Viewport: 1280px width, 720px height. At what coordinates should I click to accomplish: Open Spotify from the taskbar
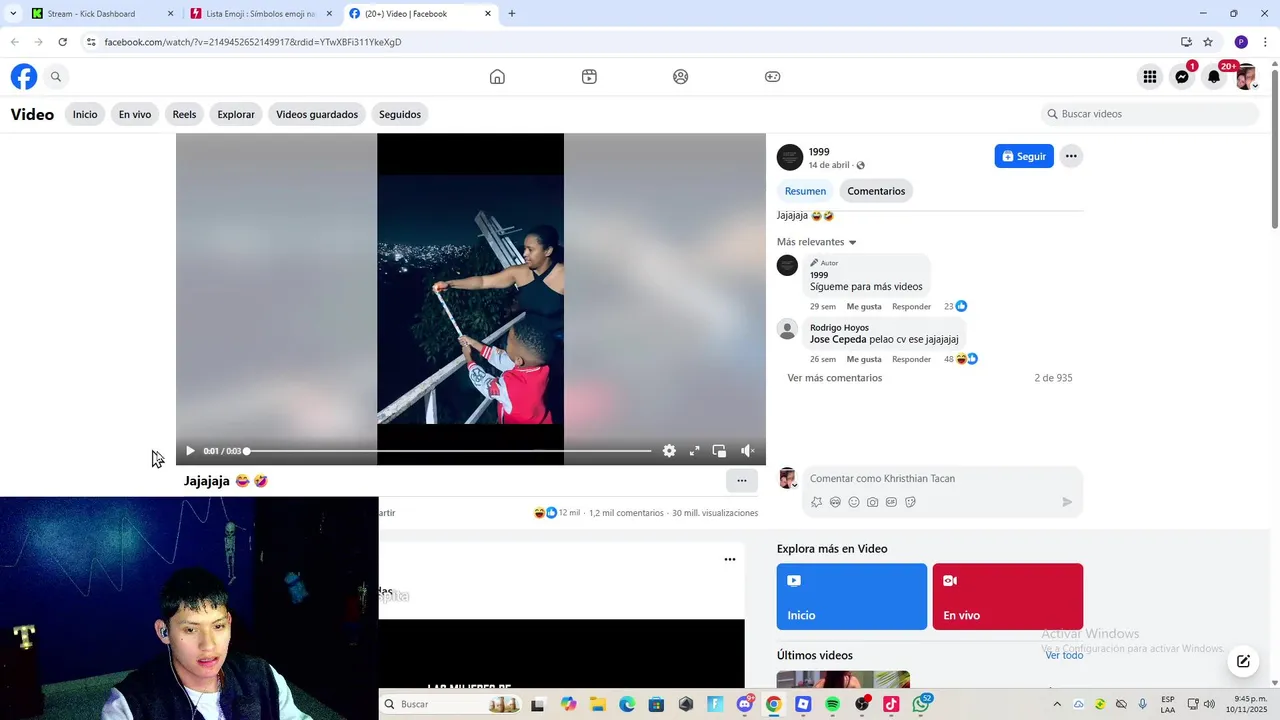832,704
